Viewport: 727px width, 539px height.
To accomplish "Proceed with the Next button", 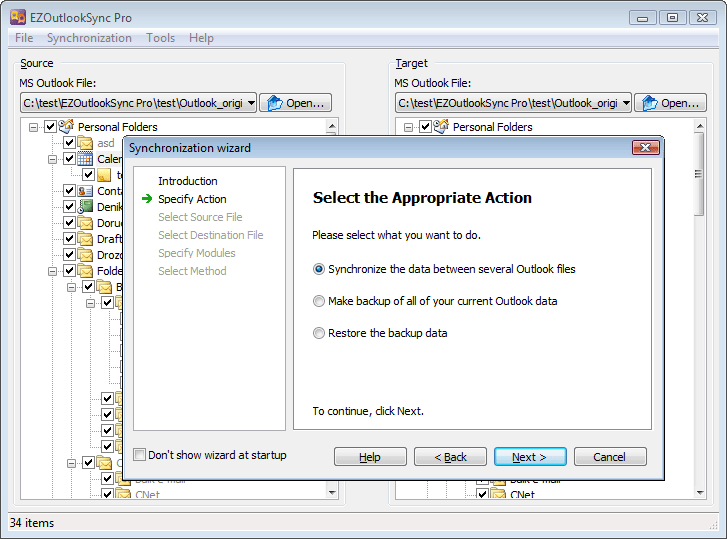I will (x=530, y=457).
